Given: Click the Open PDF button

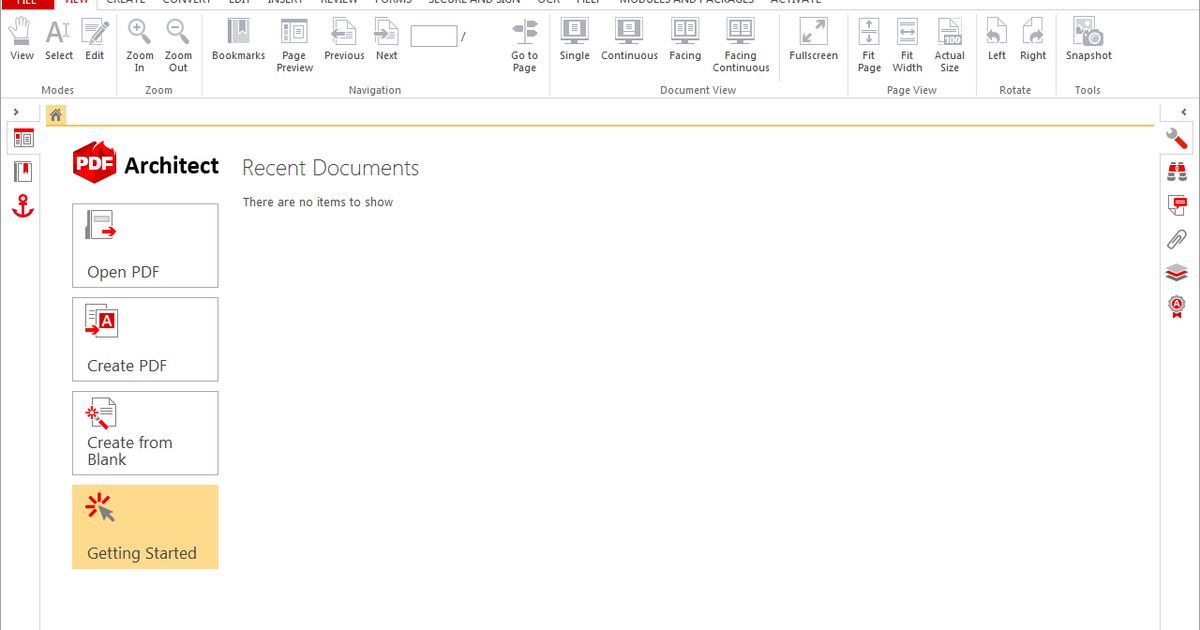Looking at the screenshot, I should [x=145, y=245].
